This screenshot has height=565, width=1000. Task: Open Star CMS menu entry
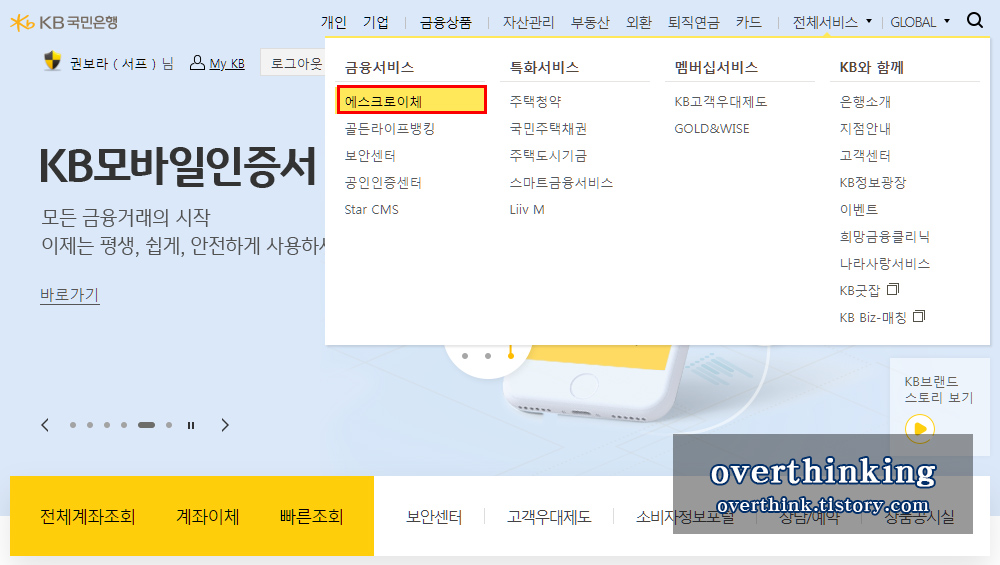point(371,209)
